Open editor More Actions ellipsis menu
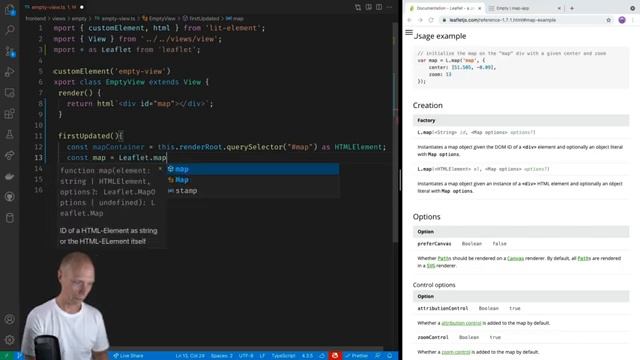Screen dimensions: 640x360 click(x=389, y=7)
